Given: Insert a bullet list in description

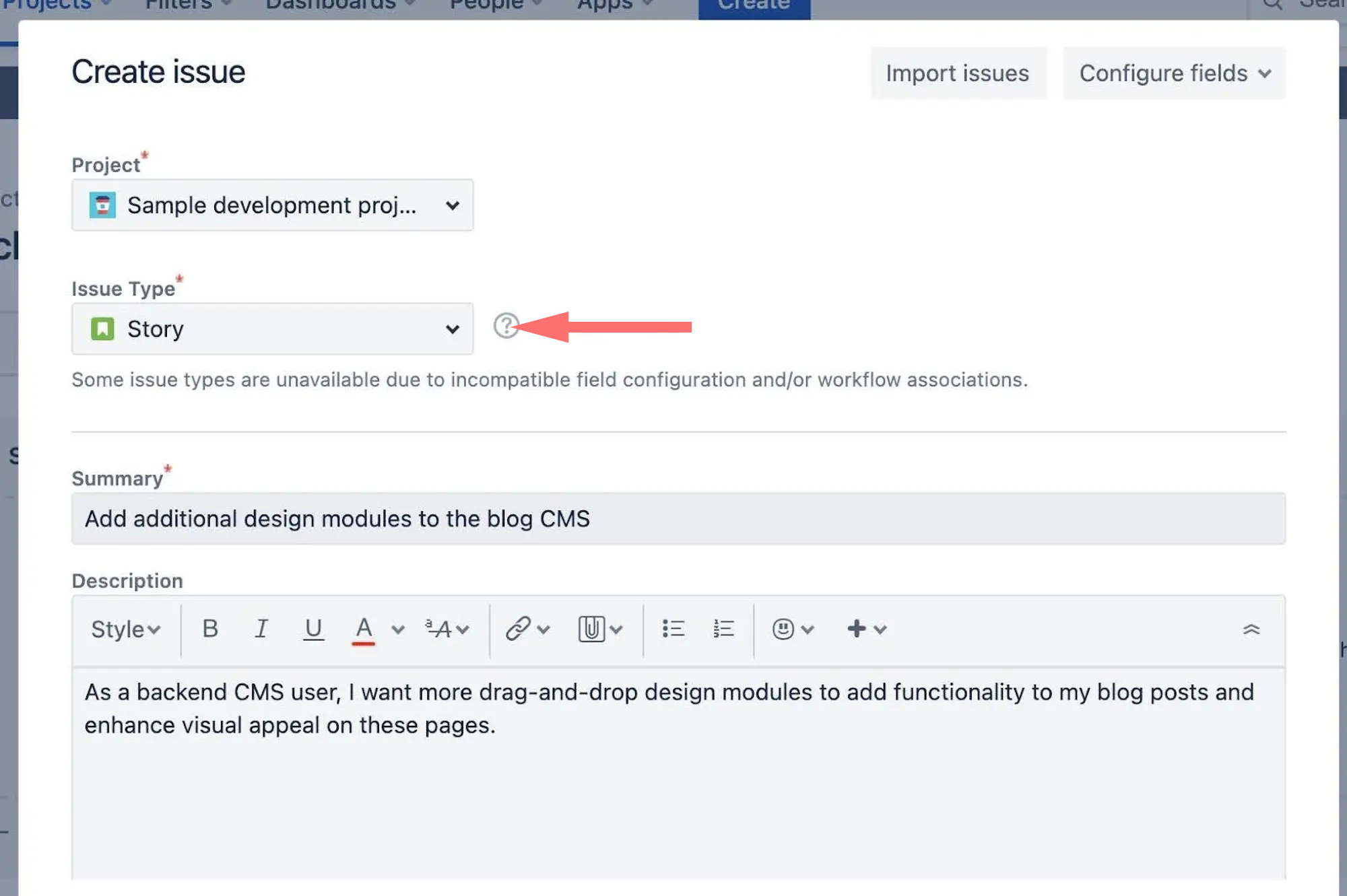Looking at the screenshot, I should pos(673,629).
